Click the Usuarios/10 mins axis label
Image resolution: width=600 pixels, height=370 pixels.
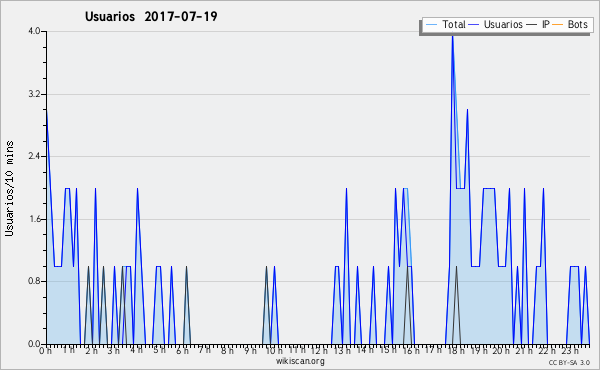(x=9, y=188)
